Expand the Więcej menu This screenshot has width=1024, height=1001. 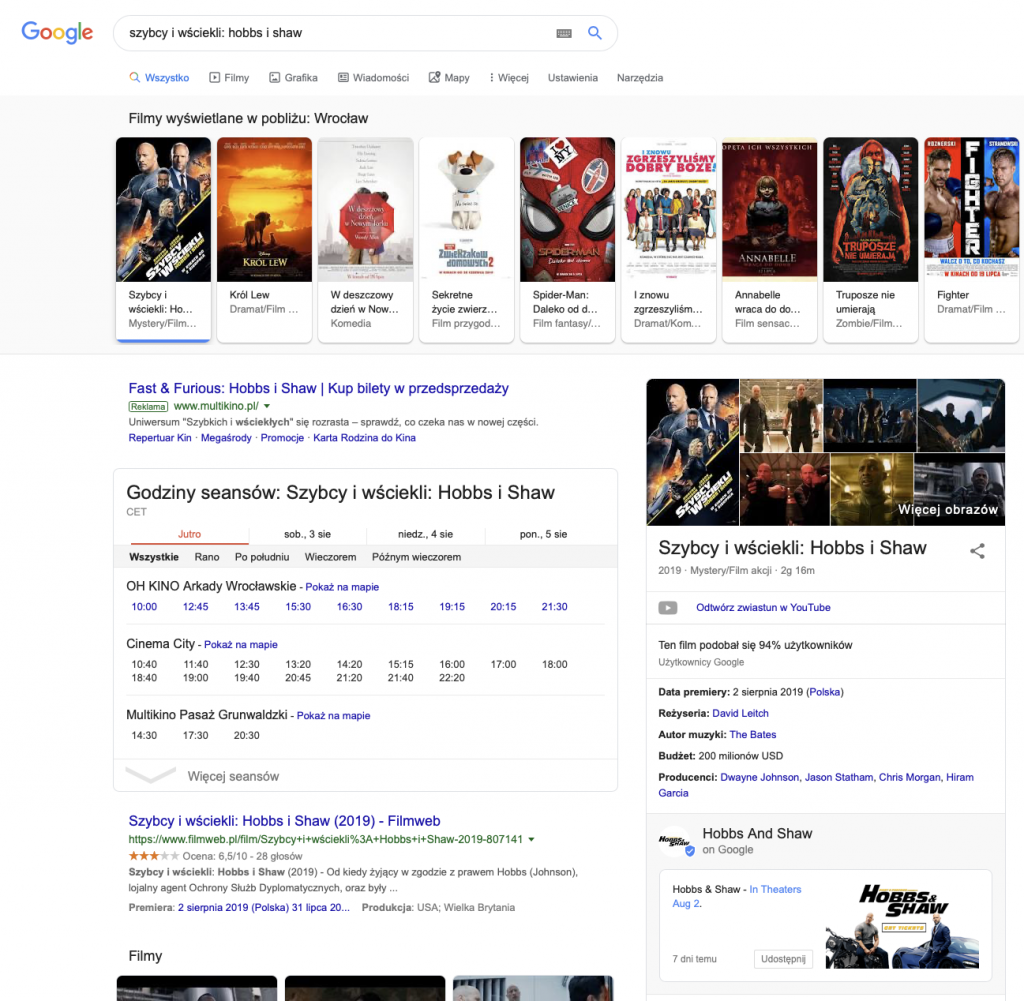click(x=509, y=78)
